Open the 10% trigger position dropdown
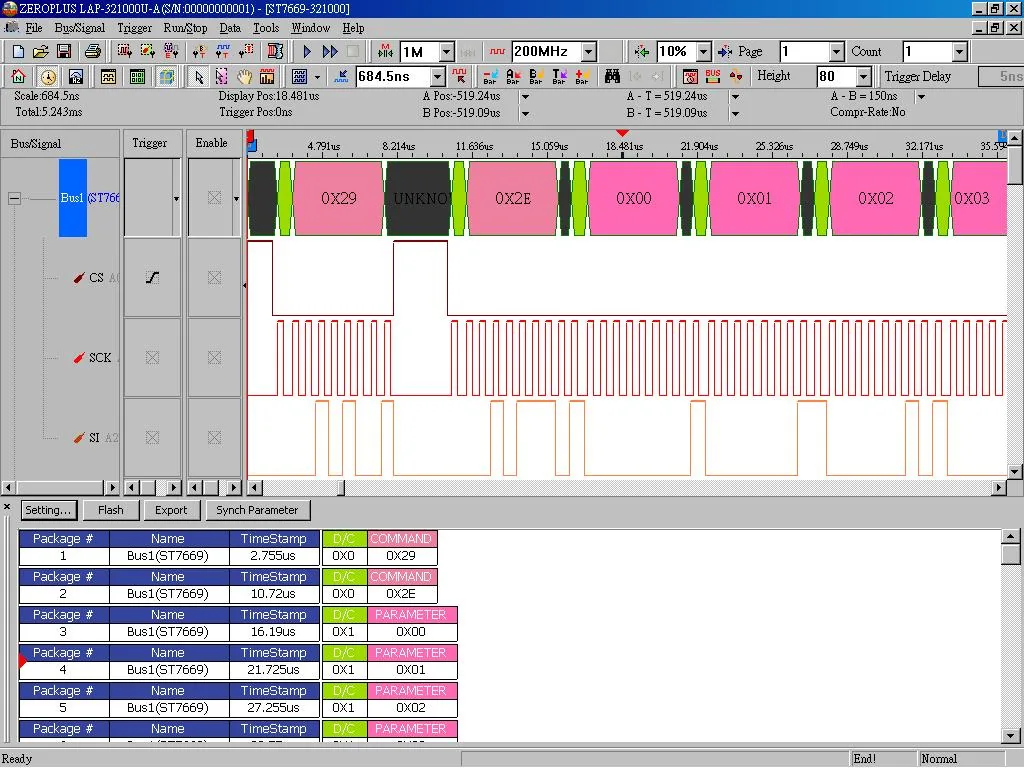Viewport: 1024px width, 768px height. pyautogui.click(x=703, y=52)
